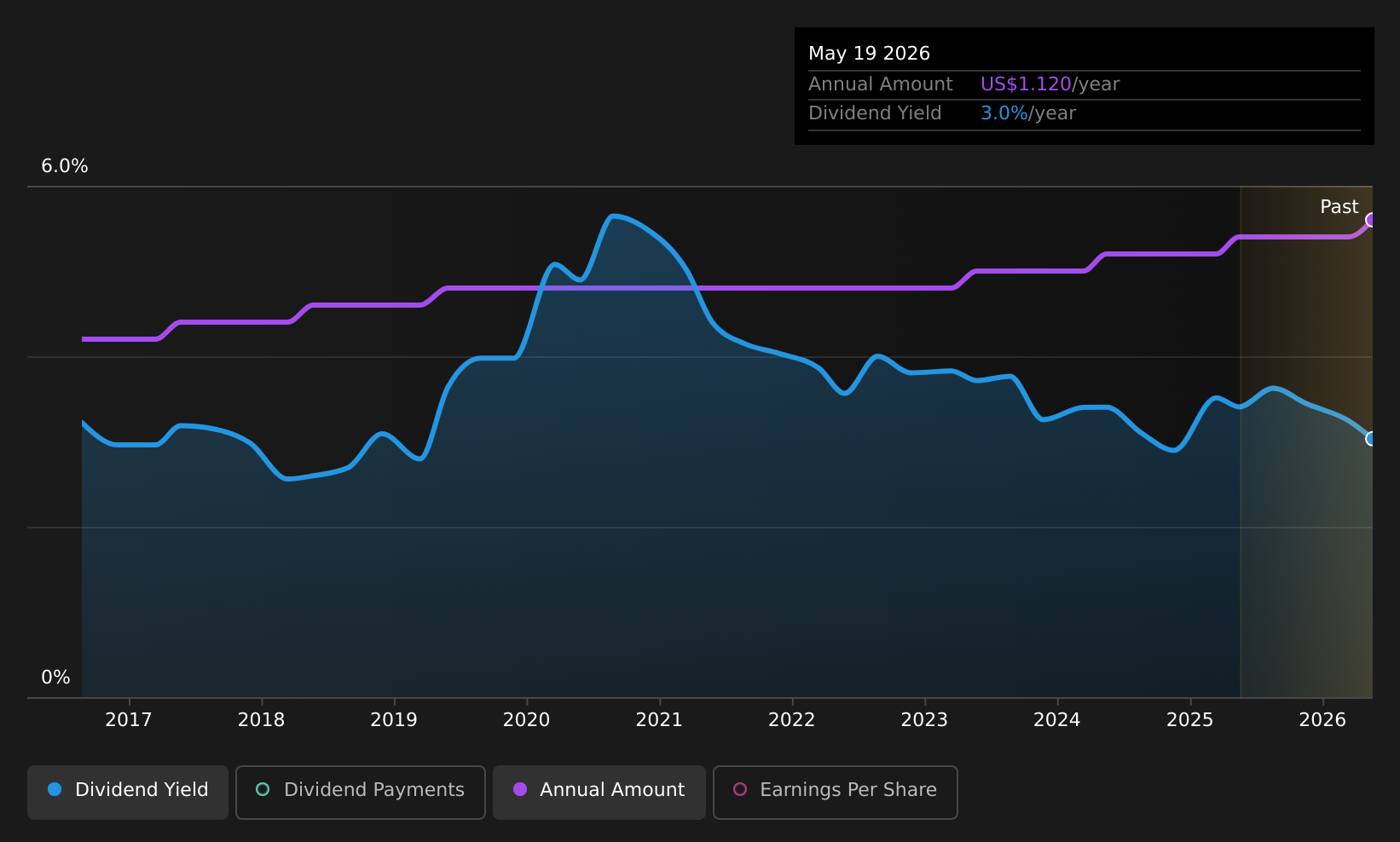Click the 3.0%/year tooltip value

[1028, 113]
